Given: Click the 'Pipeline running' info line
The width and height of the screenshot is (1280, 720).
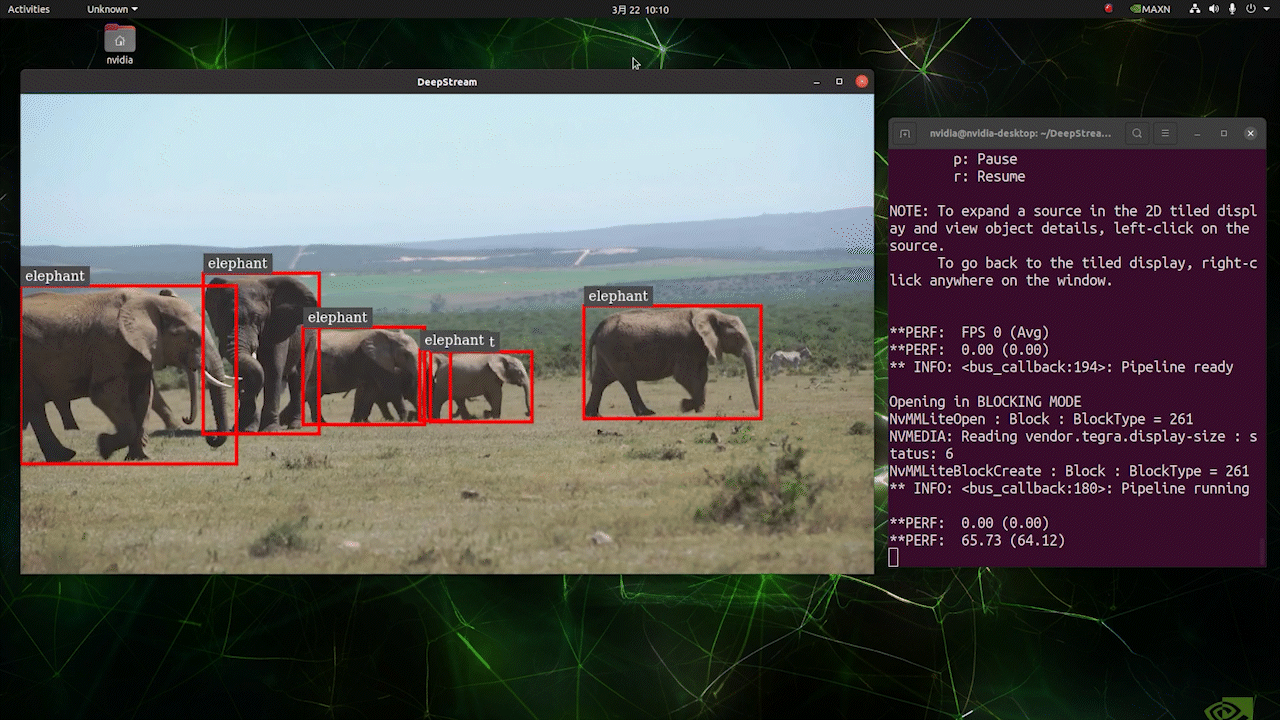Looking at the screenshot, I should click(1069, 488).
